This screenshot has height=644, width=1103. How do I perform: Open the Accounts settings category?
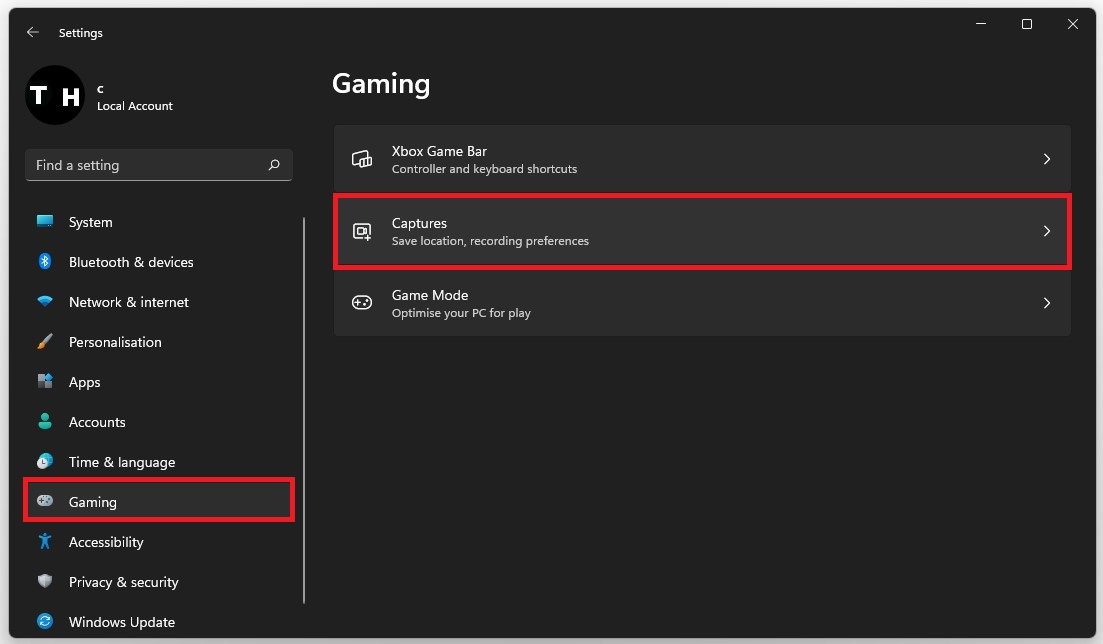point(97,422)
